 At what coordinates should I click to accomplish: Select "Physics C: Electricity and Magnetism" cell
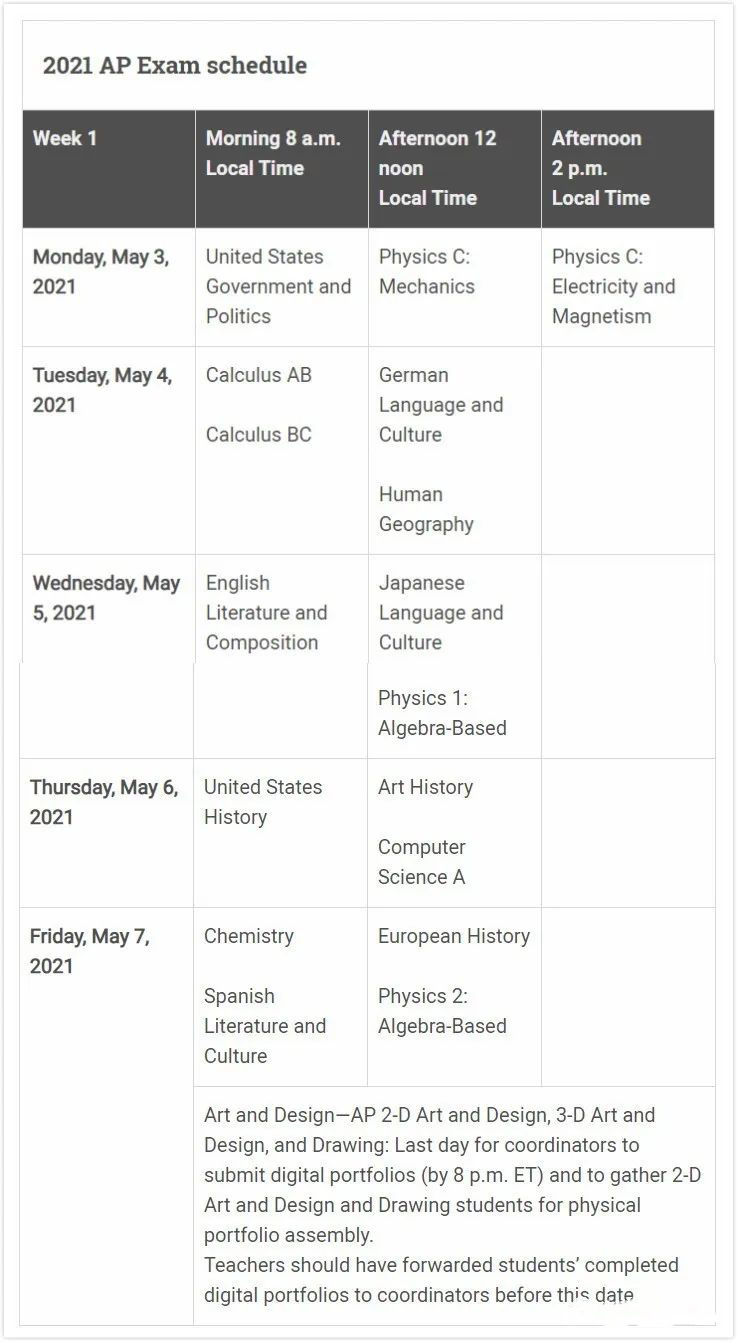(613, 286)
